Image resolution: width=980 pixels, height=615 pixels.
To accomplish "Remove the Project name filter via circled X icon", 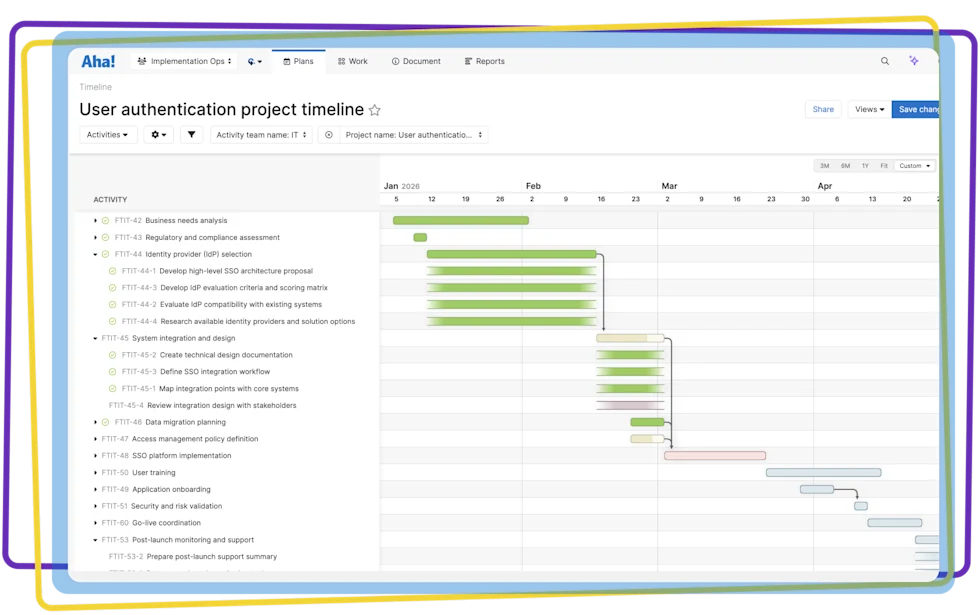I will click(328, 134).
